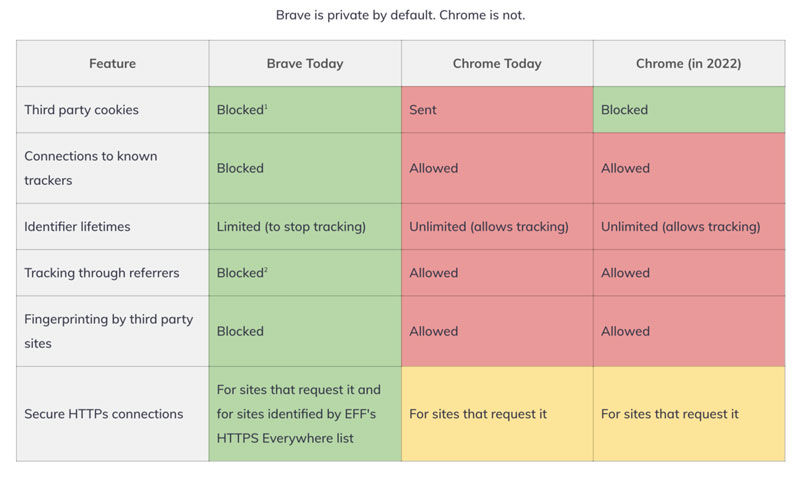Select the Brave Today column header
Screen dimensions: 800x478
coord(305,63)
